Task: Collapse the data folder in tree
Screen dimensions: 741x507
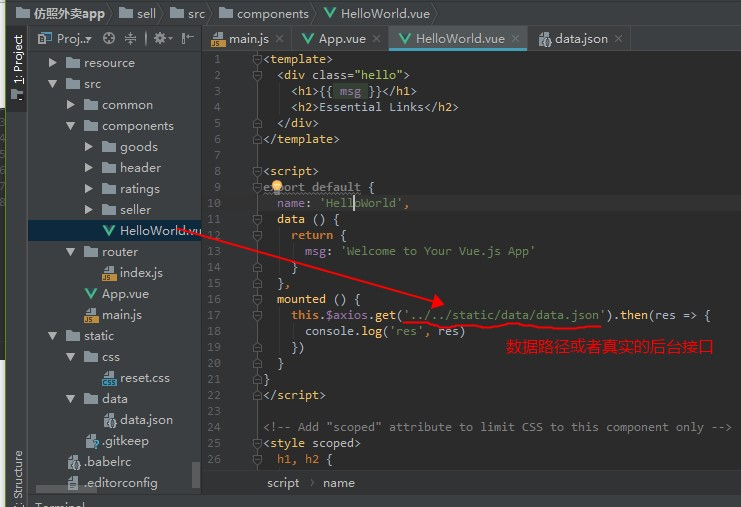Action: [x=70, y=399]
